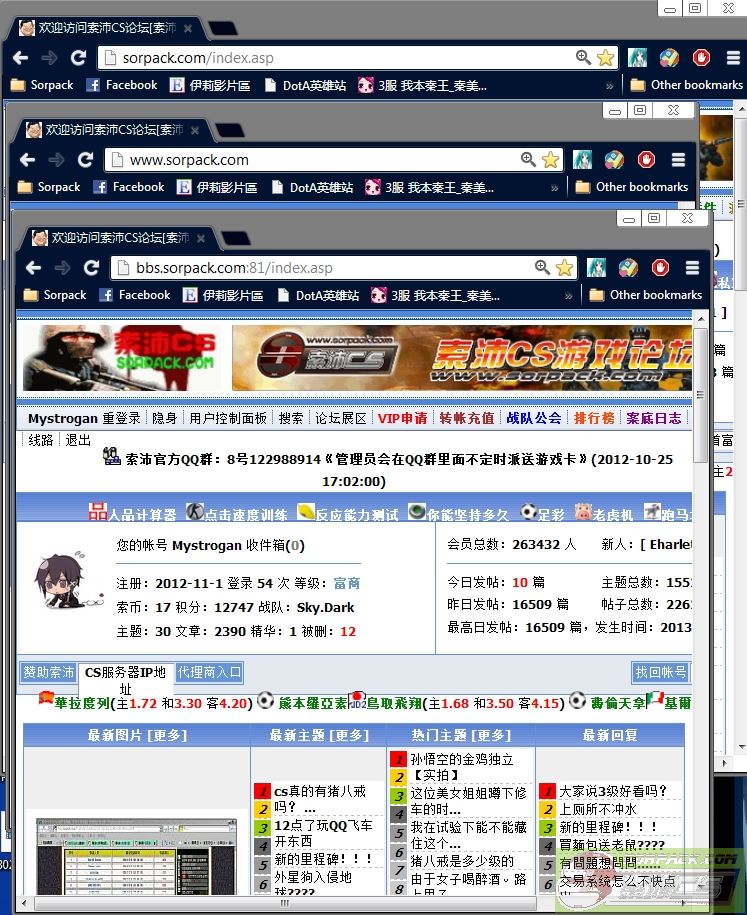This screenshot has width=747, height=915.
Task: Bookmark the bbs.sorpack.com:81 page with the star
Action: 565,268
